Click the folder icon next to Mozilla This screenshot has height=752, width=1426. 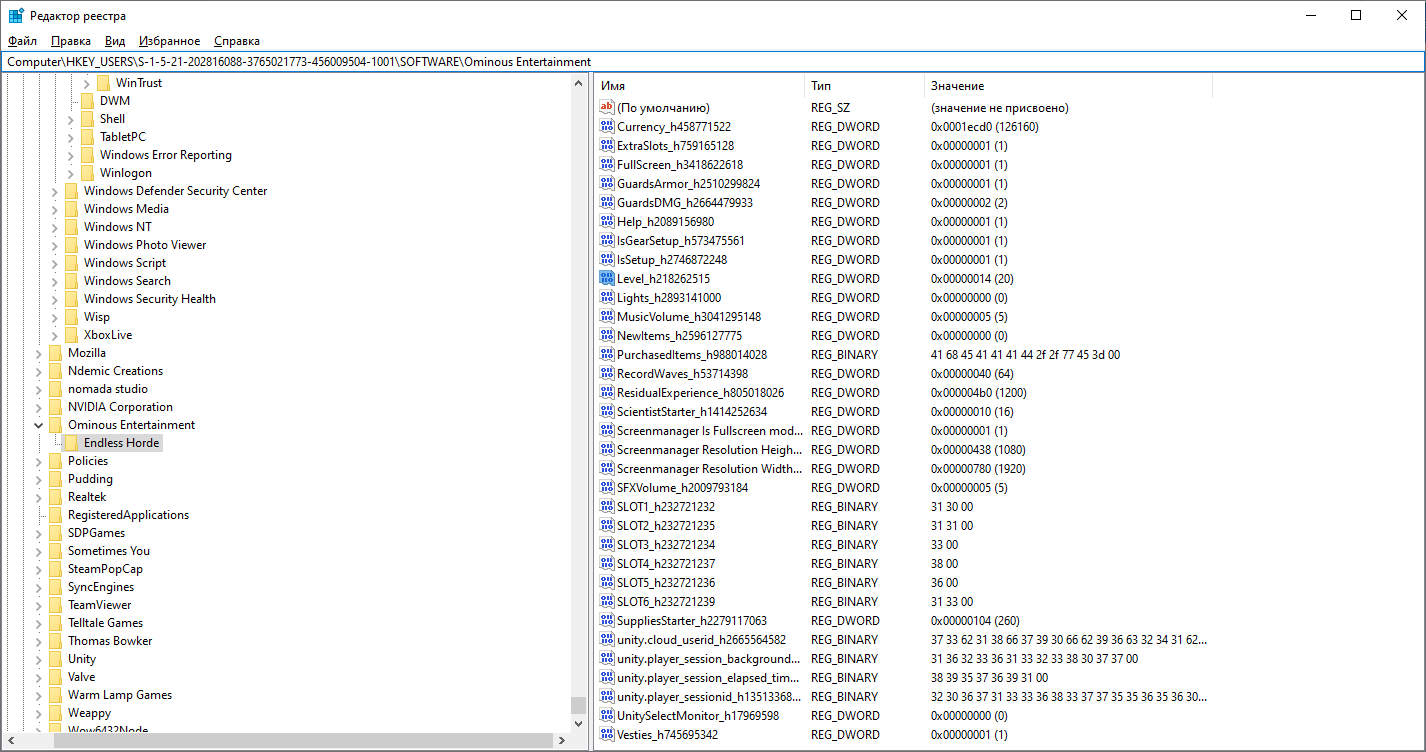(x=55, y=353)
